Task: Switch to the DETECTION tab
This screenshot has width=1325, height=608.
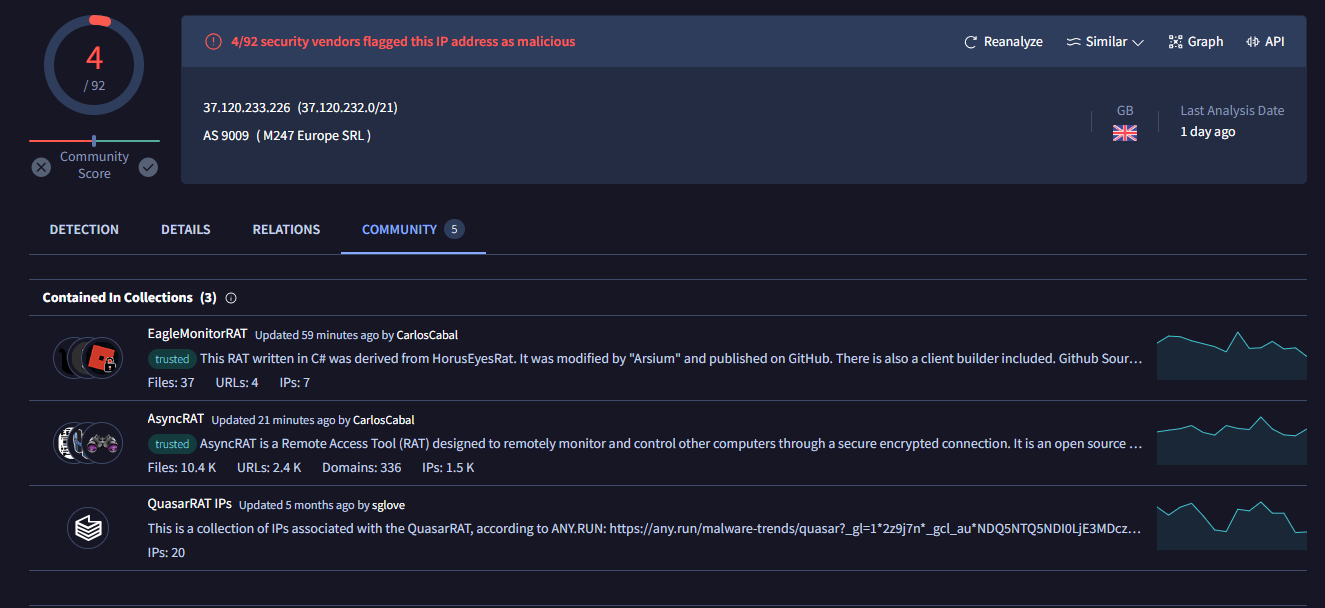Action: 84,230
